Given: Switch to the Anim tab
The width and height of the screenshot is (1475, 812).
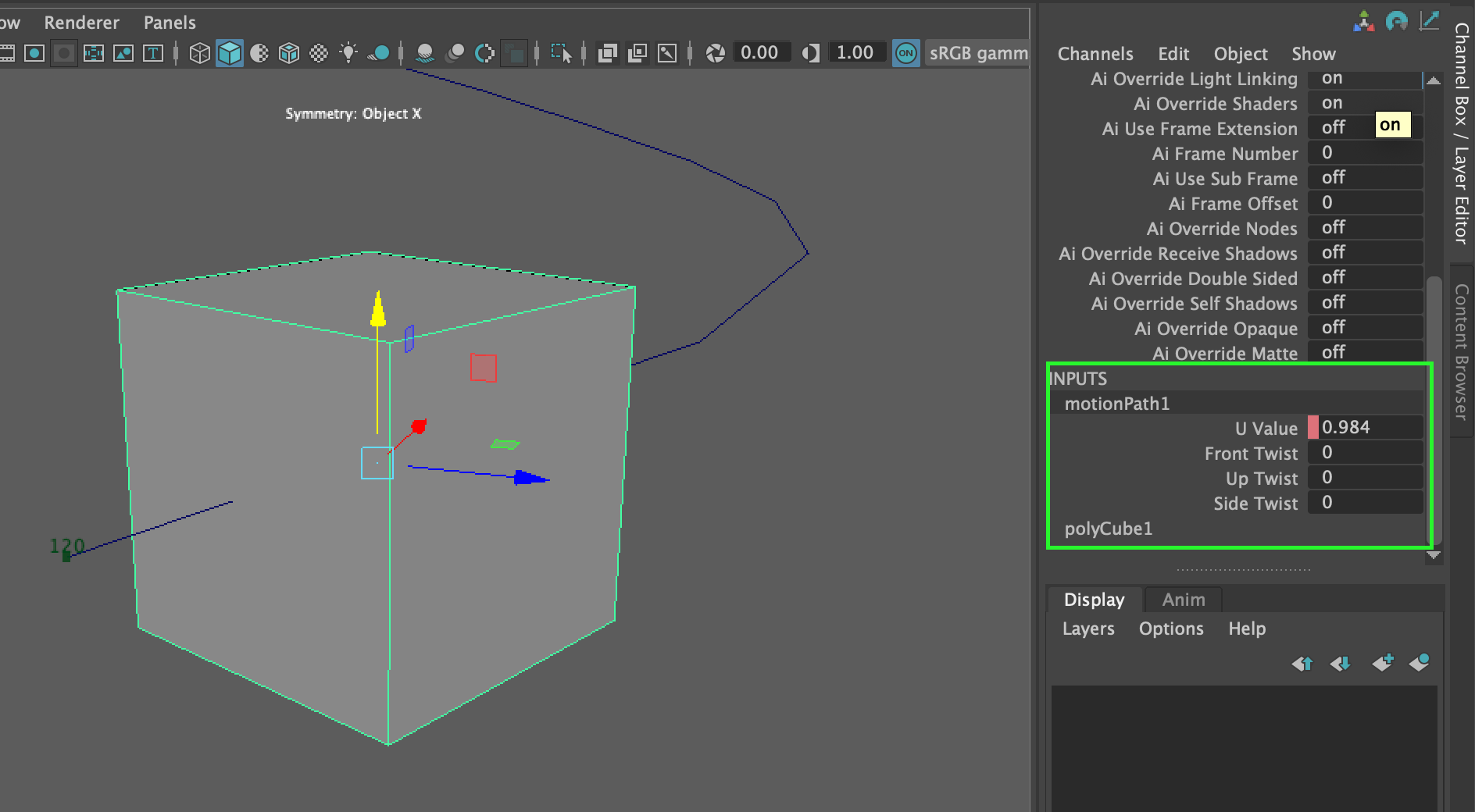Looking at the screenshot, I should (x=1183, y=599).
